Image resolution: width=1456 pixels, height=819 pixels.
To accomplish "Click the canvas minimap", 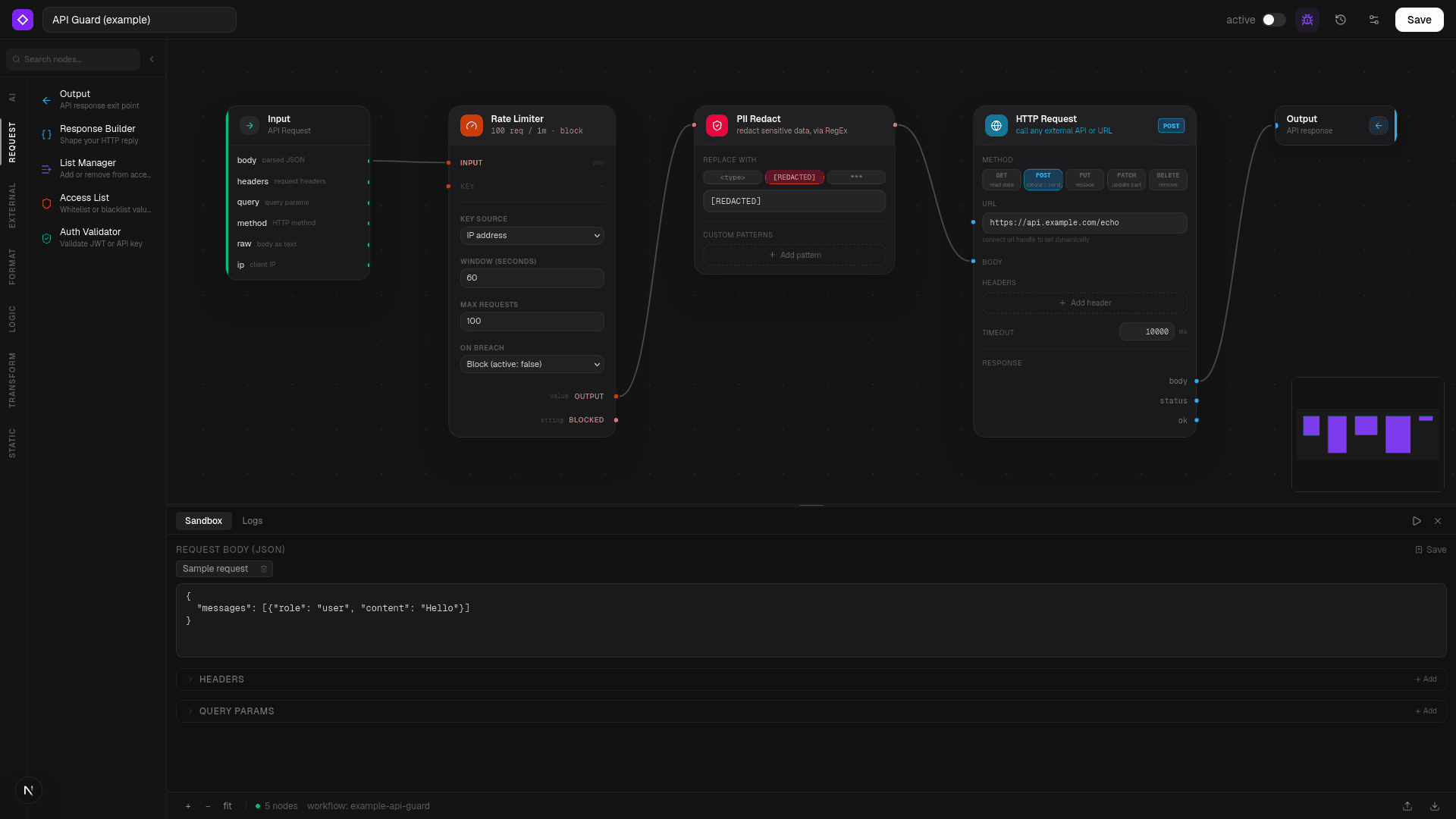I will point(1367,435).
